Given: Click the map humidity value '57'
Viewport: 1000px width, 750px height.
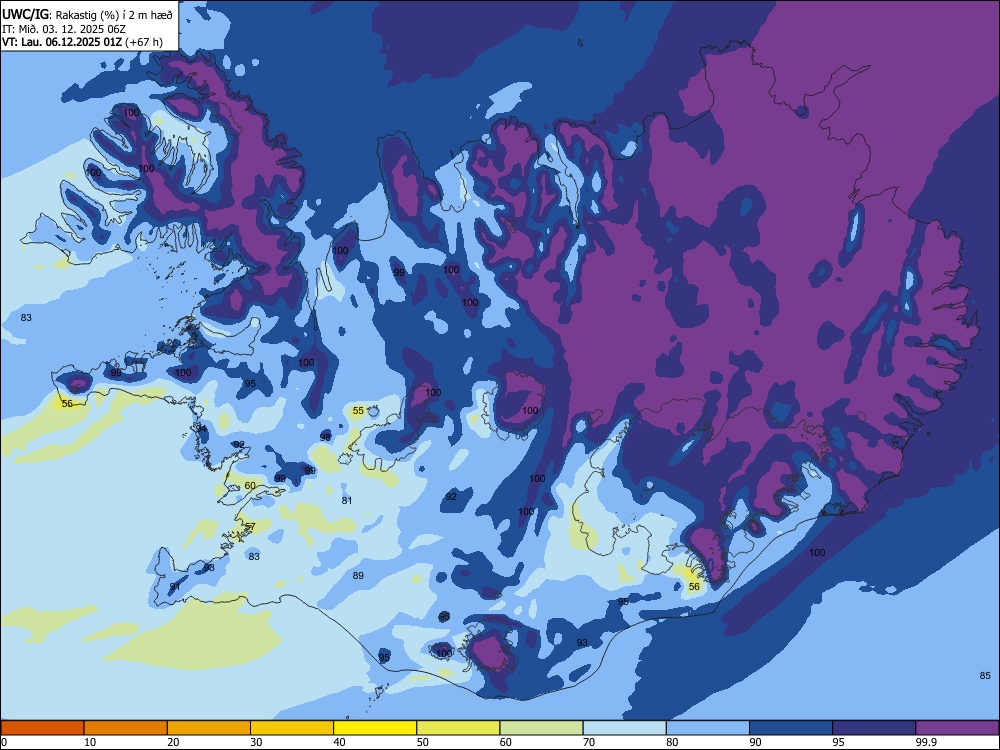Looking at the screenshot, I should 250,527.
